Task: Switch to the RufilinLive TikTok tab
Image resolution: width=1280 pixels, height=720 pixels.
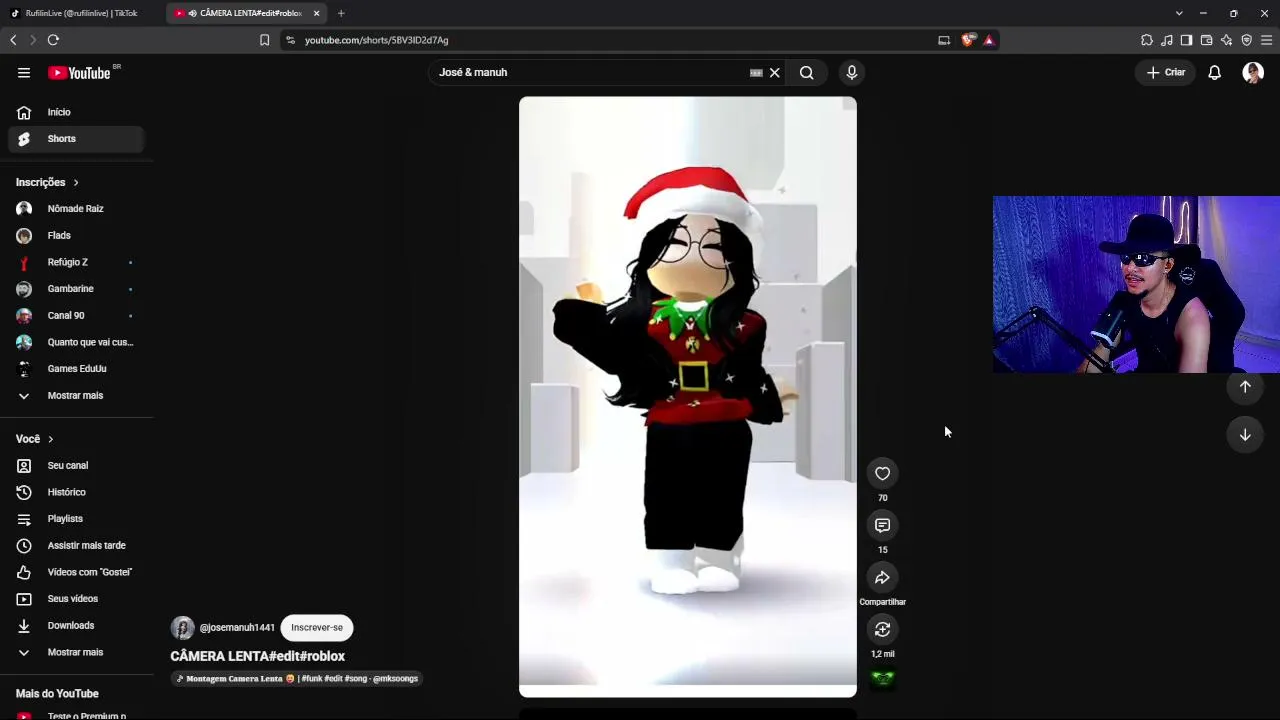Action: point(82,13)
